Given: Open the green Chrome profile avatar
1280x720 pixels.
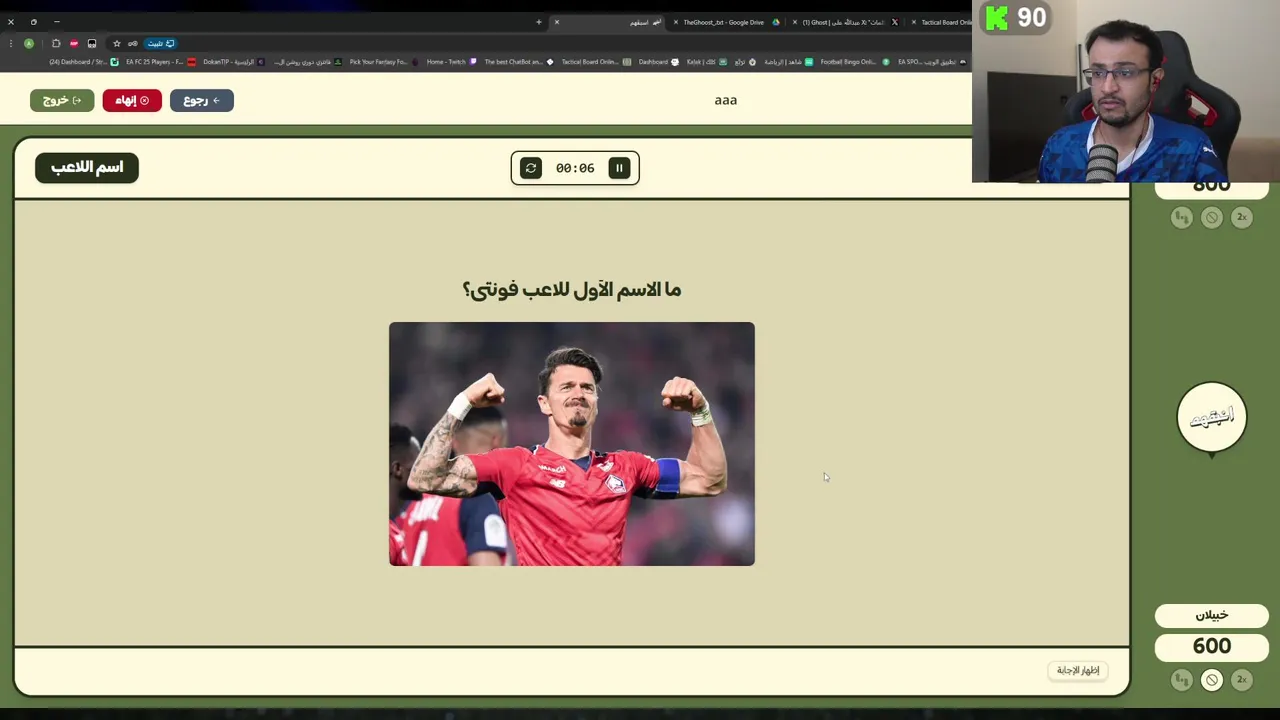Looking at the screenshot, I should 29,43.
